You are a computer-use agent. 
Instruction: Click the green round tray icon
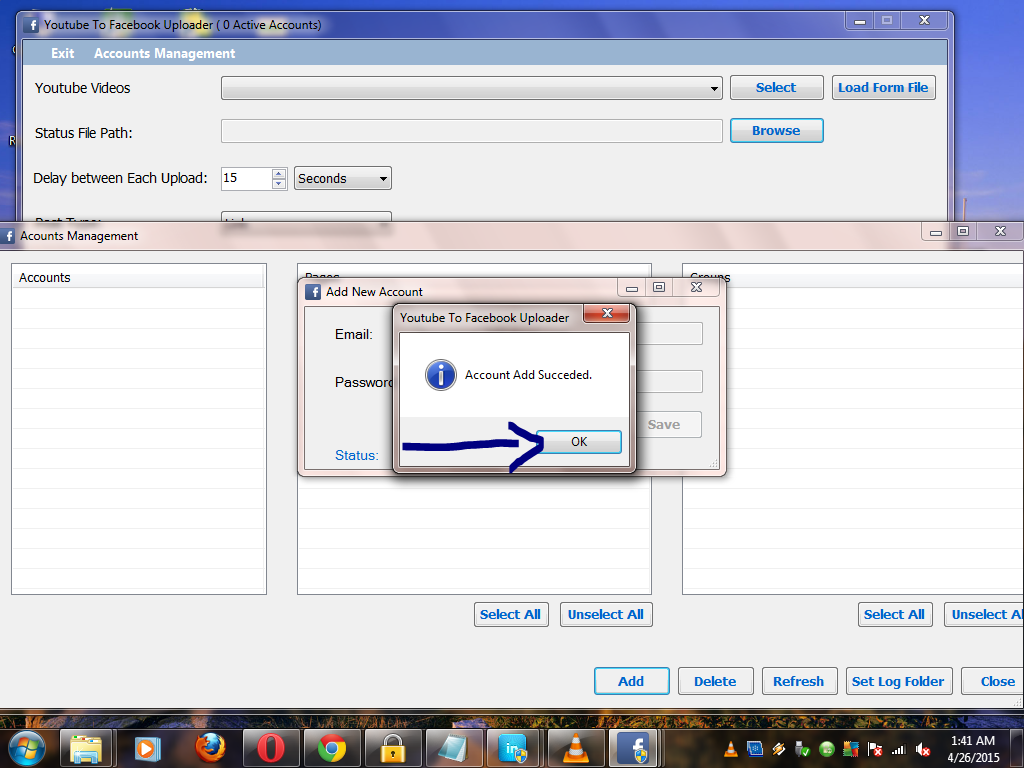[x=827, y=749]
